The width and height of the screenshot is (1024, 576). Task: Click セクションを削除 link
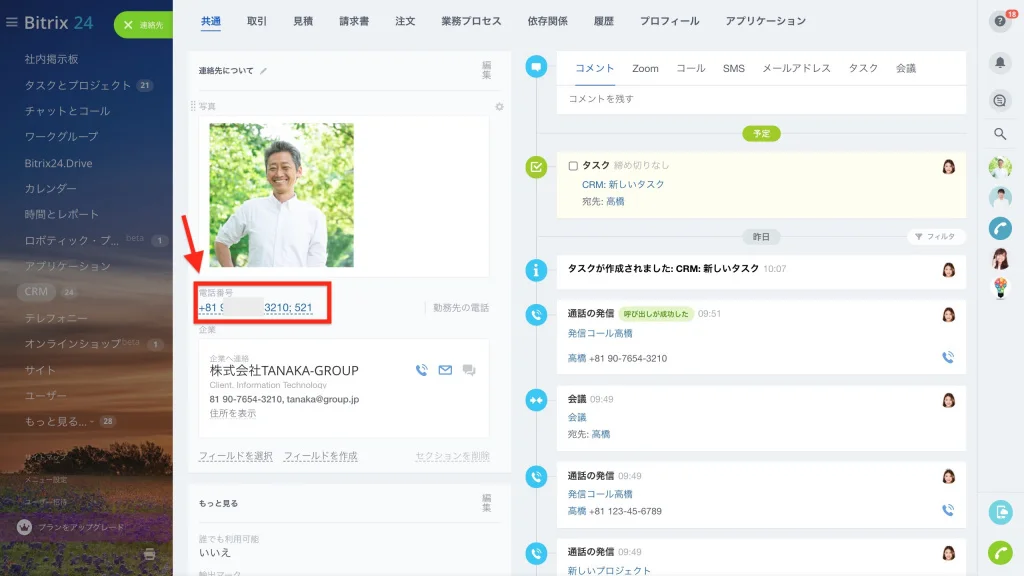click(x=453, y=456)
